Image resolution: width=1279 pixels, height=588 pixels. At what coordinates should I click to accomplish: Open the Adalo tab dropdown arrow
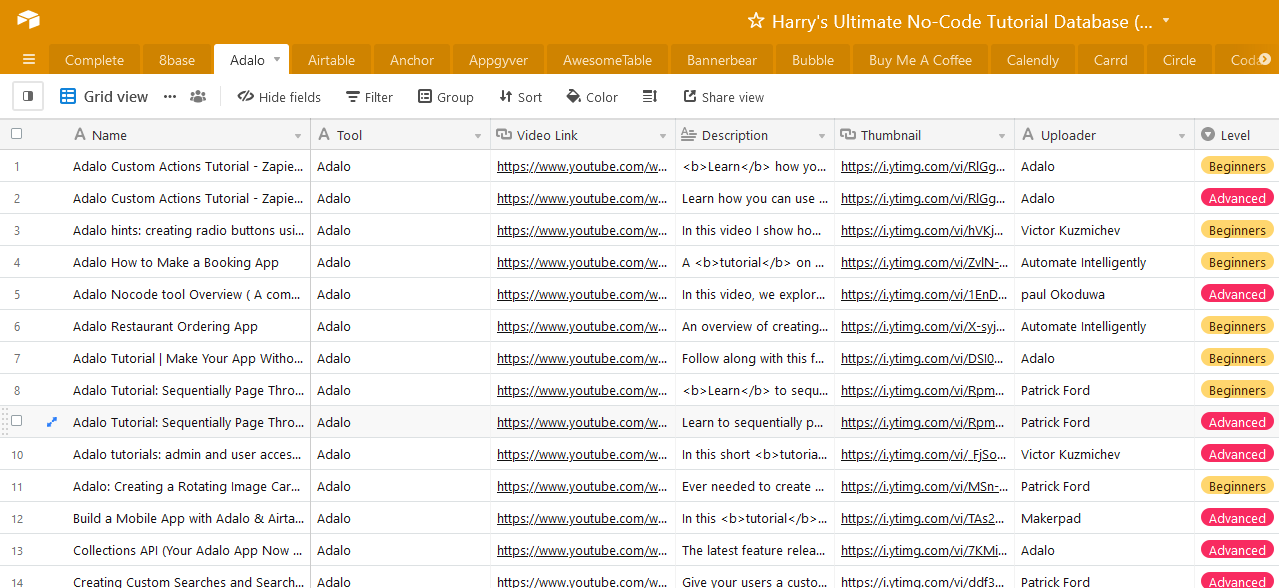277,60
